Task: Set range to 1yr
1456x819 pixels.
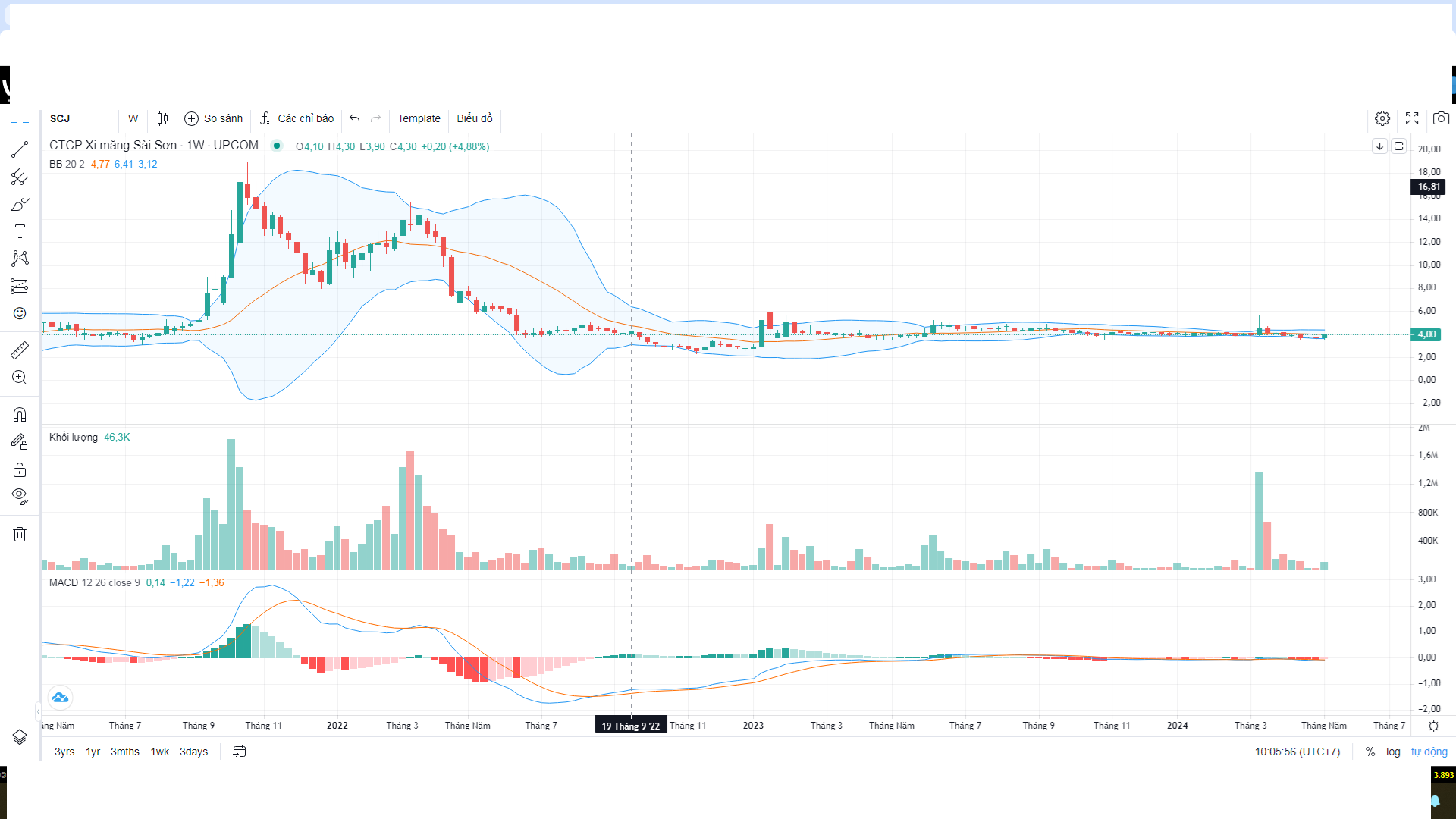Action: click(x=93, y=752)
